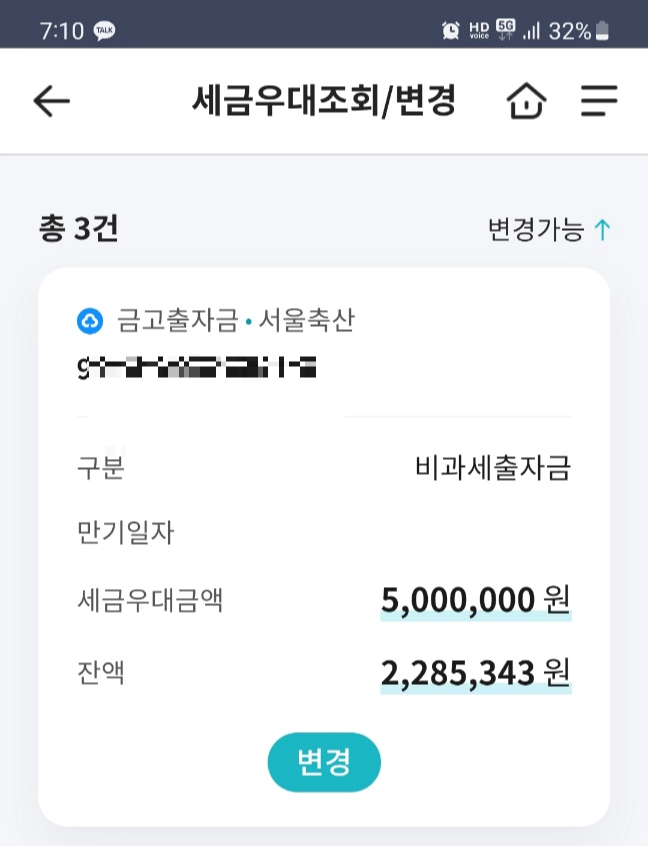Tap the back arrow to go back
This screenshot has height=846, width=648.
tap(48, 100)
